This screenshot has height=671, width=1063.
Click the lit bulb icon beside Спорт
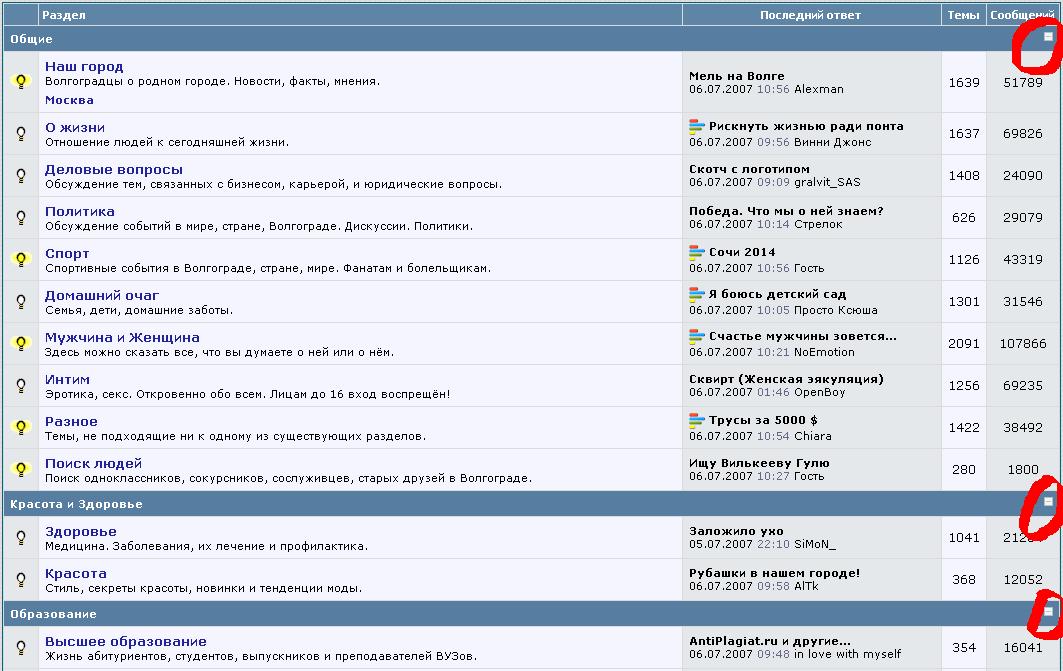(x=20, y=260)
